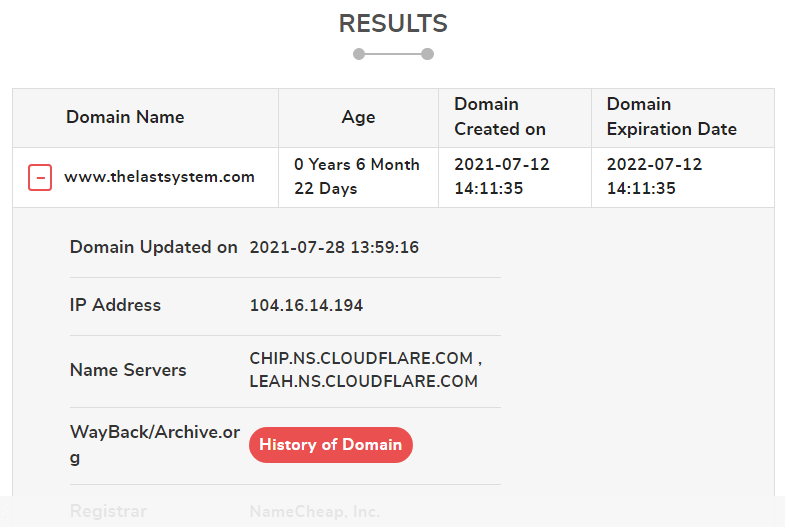Click the Domain Created on header
Viewport: 785px width, 527px height.
pos(500,117)
